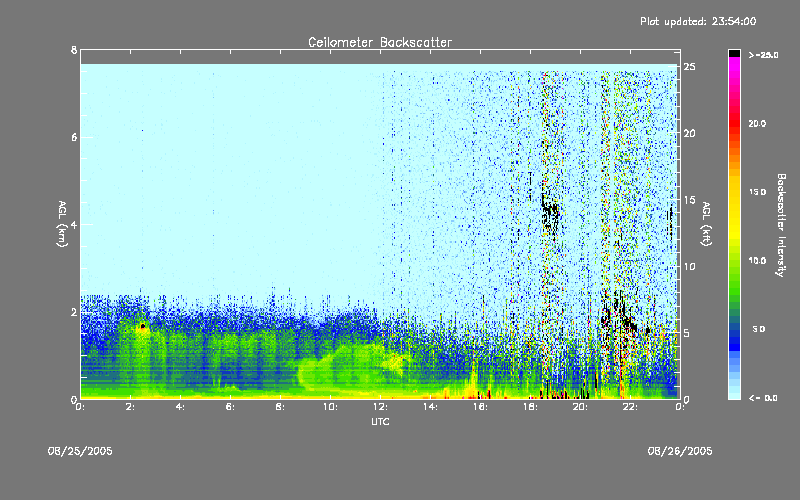Click the '15' tick on kft axis
Image resolution: width=800 pixels, height=500 pixels.
pos(689,200)
